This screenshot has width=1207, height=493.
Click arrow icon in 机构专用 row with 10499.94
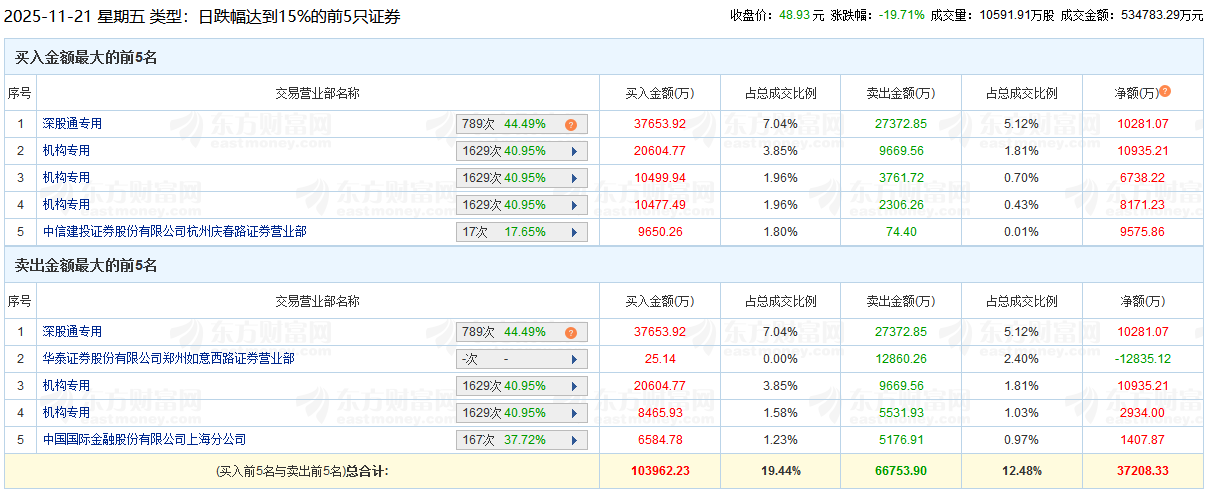[574, 178]
